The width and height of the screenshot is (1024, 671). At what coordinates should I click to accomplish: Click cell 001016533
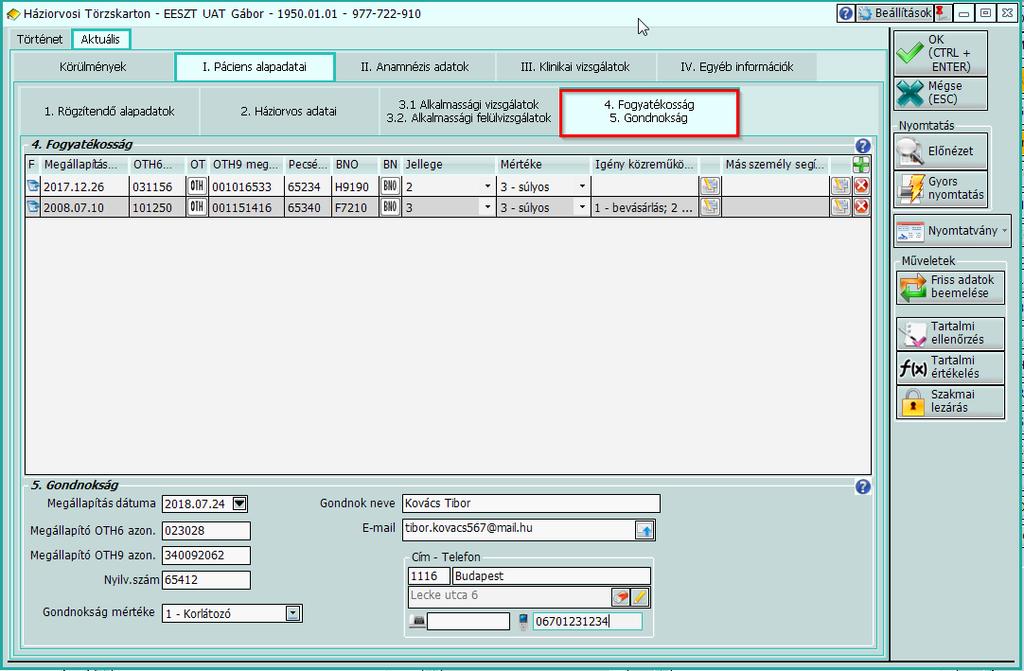(246, 187)
